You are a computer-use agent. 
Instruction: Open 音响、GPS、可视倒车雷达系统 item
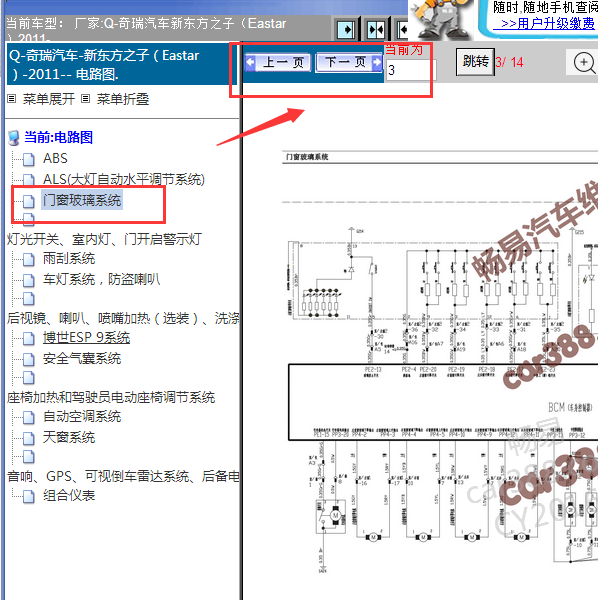pos(123,476)
